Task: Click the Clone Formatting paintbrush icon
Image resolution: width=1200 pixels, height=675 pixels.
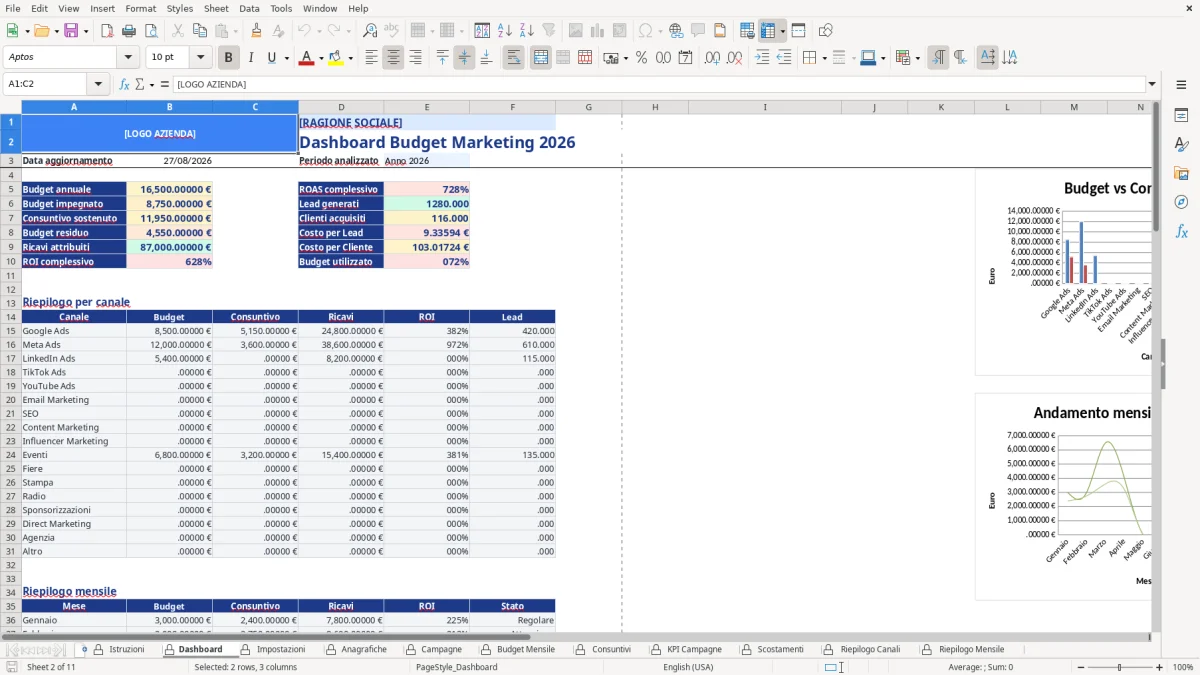Action: (256, 31)
